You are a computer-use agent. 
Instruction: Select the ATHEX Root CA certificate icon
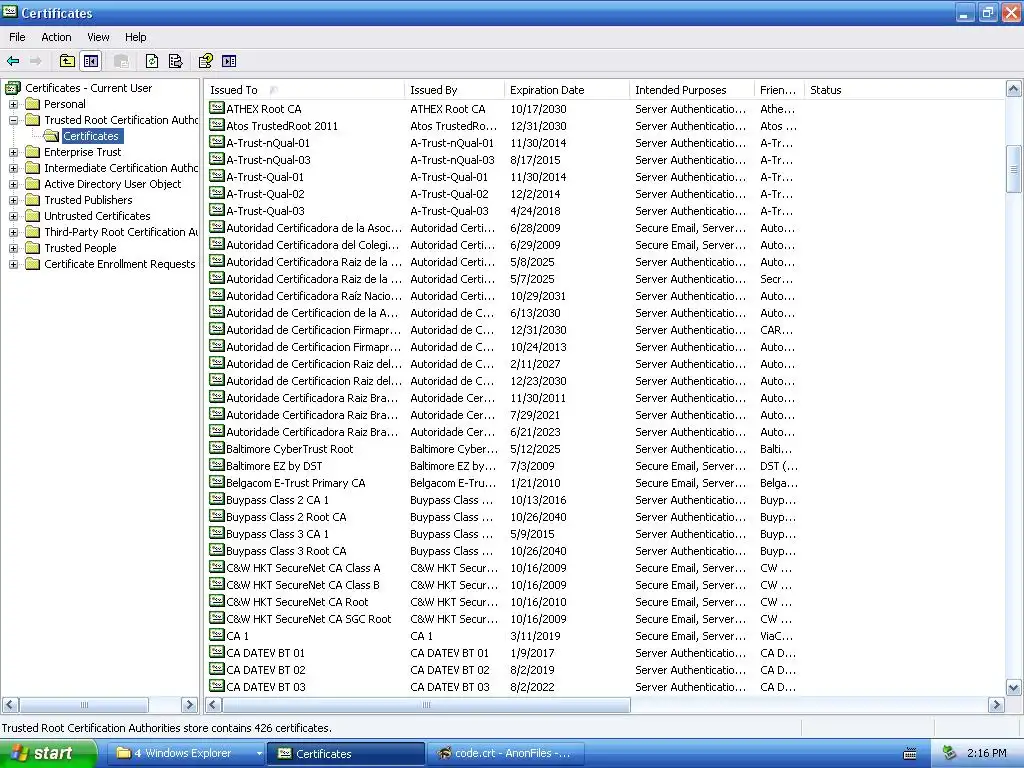click(217, 108)
